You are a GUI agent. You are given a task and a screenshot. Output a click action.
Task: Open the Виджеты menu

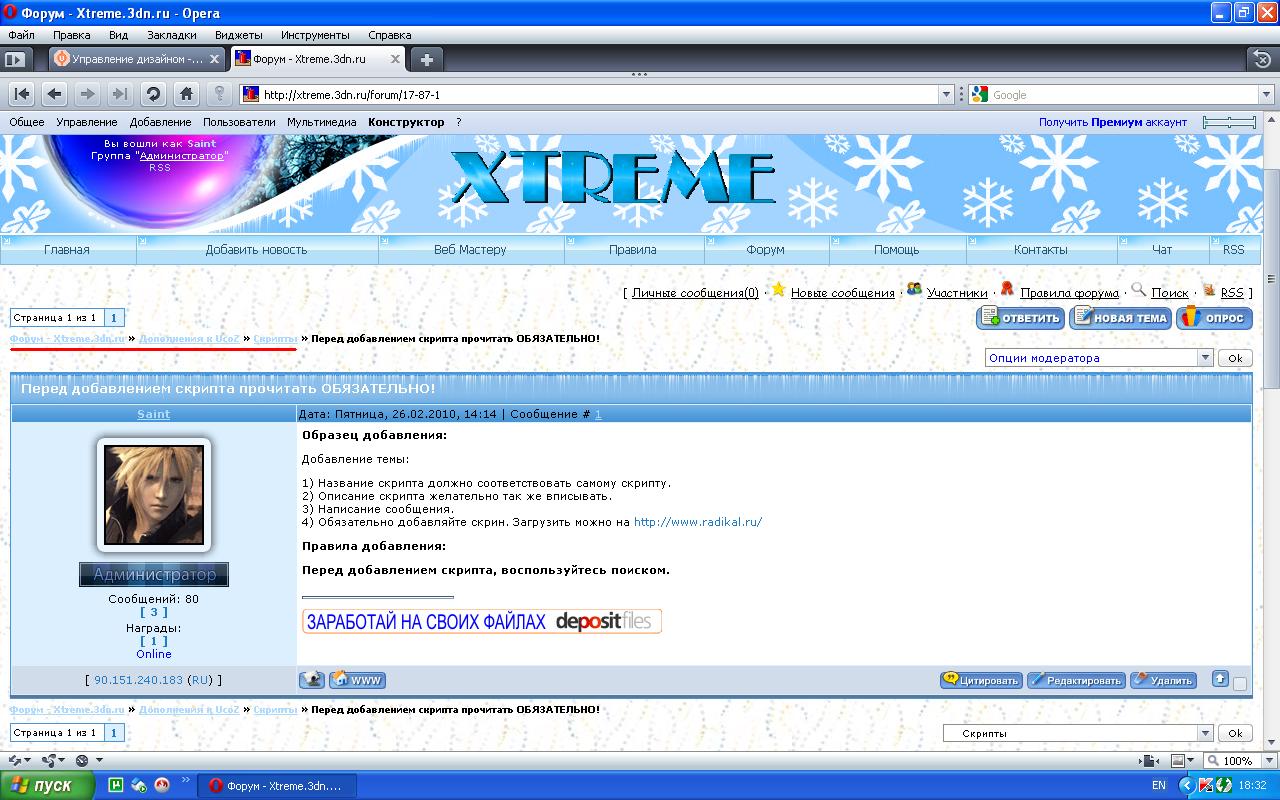pos(239,35)
